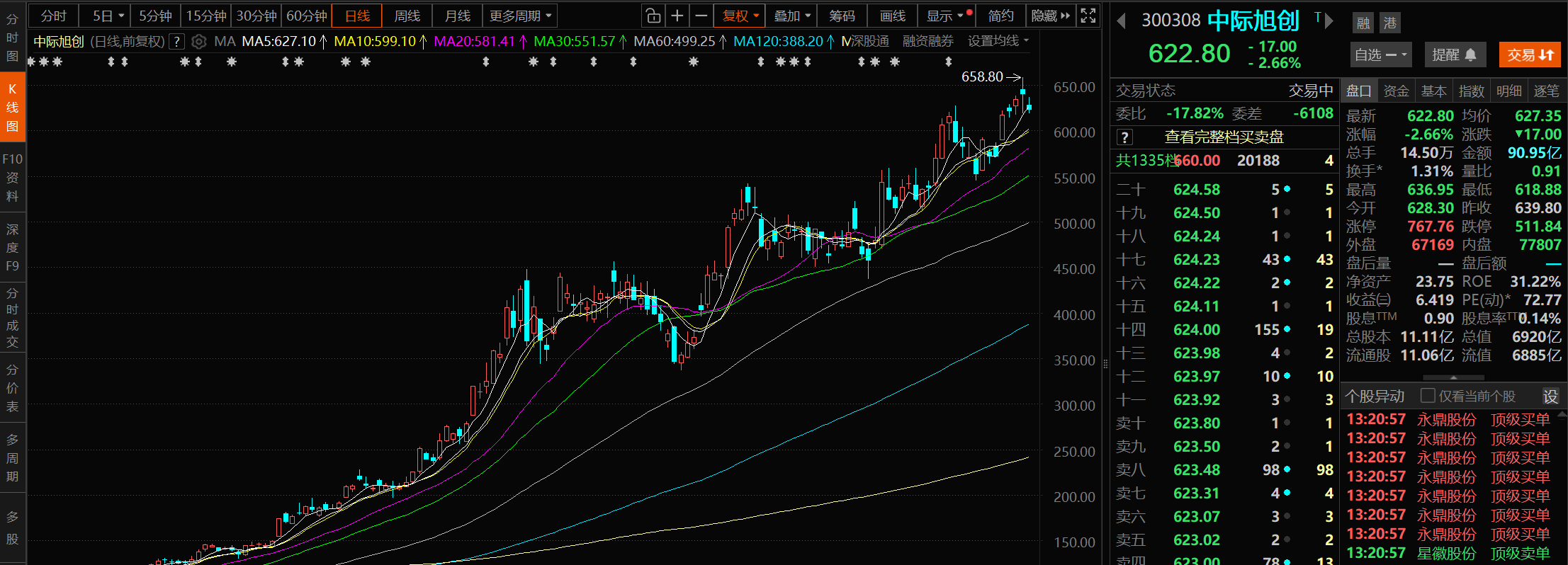The image size is (1568, 565).
Task: Switch to 15分钟 period tab
Action: click(x=205, y=16)
